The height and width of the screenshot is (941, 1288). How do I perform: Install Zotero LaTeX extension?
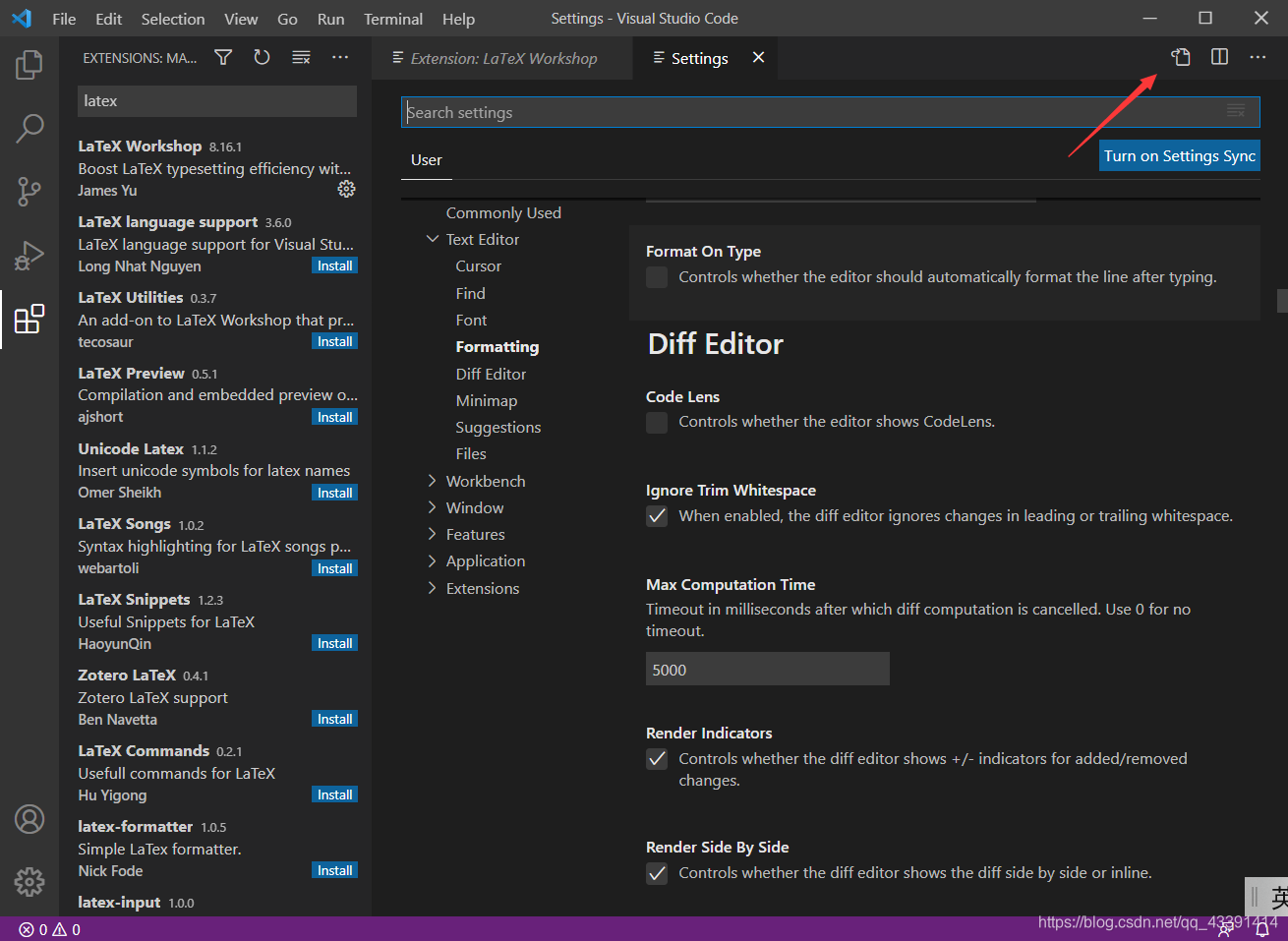(x=334, y=719)
